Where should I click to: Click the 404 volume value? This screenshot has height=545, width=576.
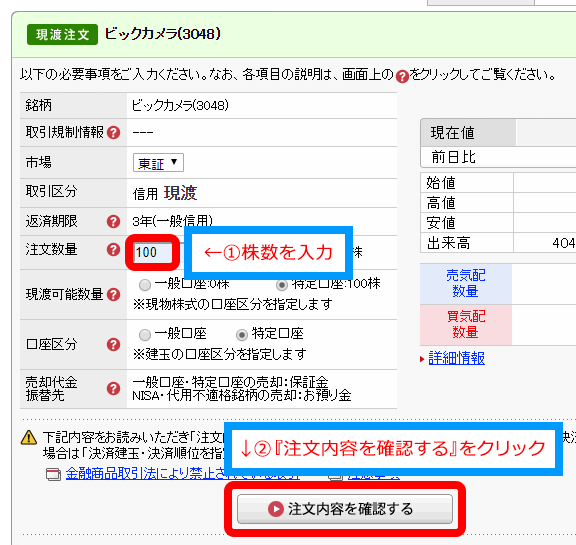[x=564, y=243]
